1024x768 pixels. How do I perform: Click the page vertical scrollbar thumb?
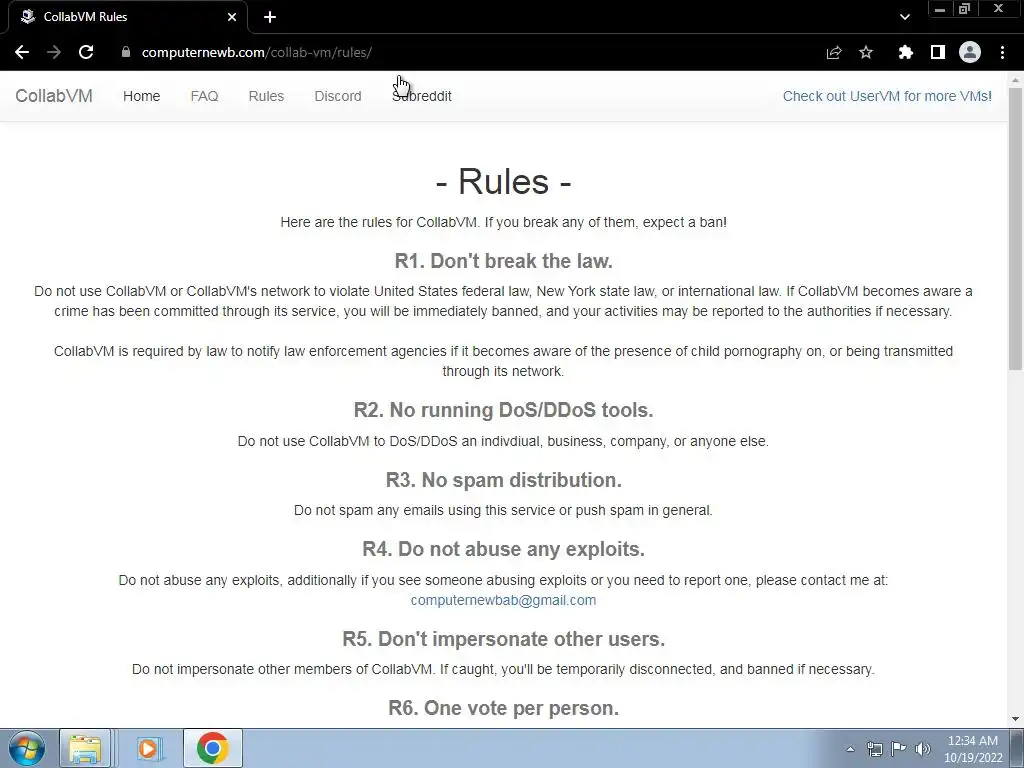1016,229
